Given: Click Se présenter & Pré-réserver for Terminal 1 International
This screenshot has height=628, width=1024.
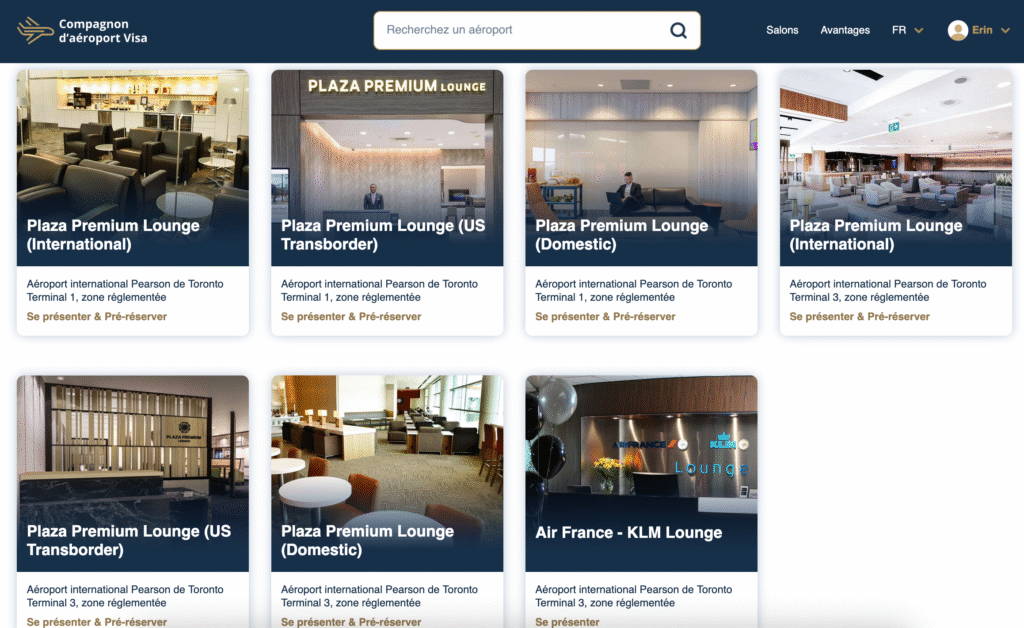Looking at the screenshot, I should coord(97,317).
